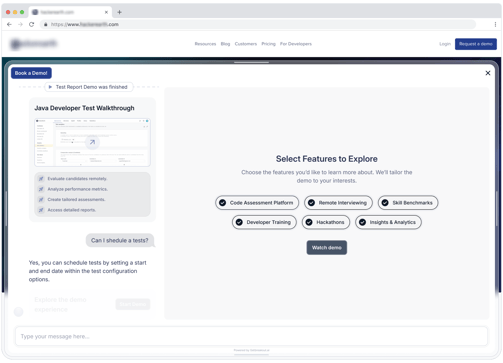Reload the page with refresh icon

(x=31, y=24)
